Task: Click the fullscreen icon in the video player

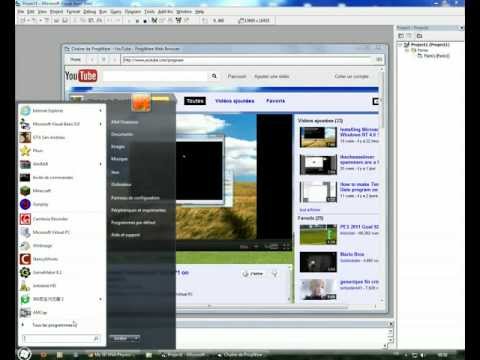Action: click(x=286, y=246)
